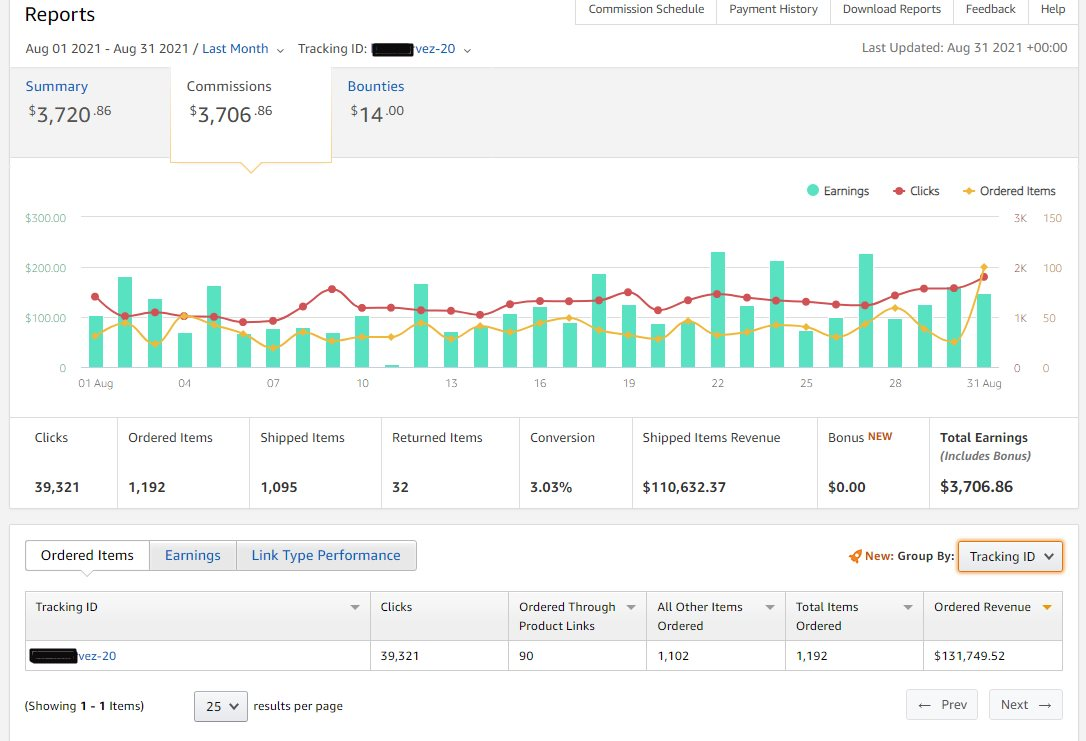Click the Last Updated Aug 31 2021 text

[x=964, y=48]
